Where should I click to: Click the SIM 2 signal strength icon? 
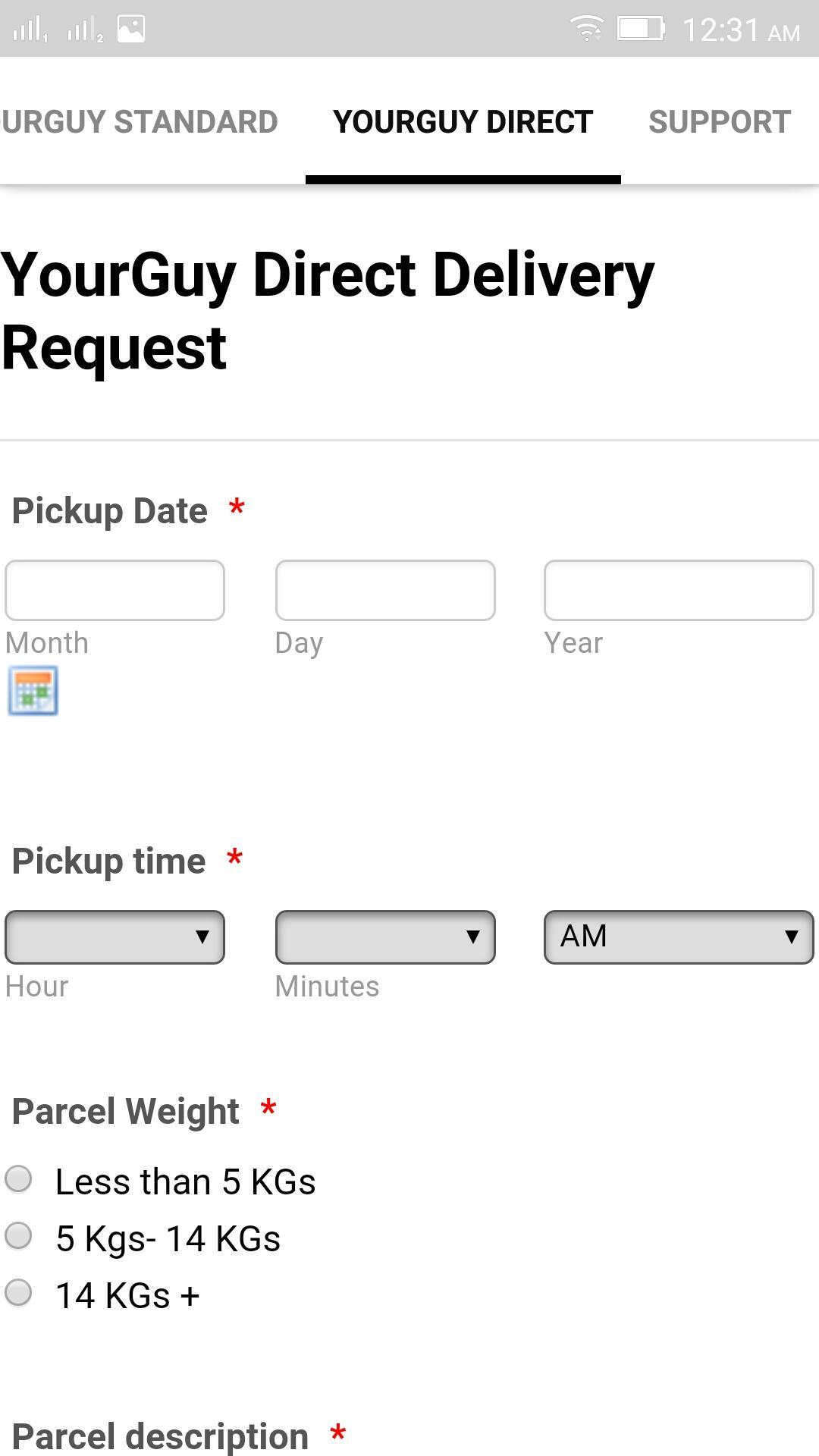tap(83, 29)
